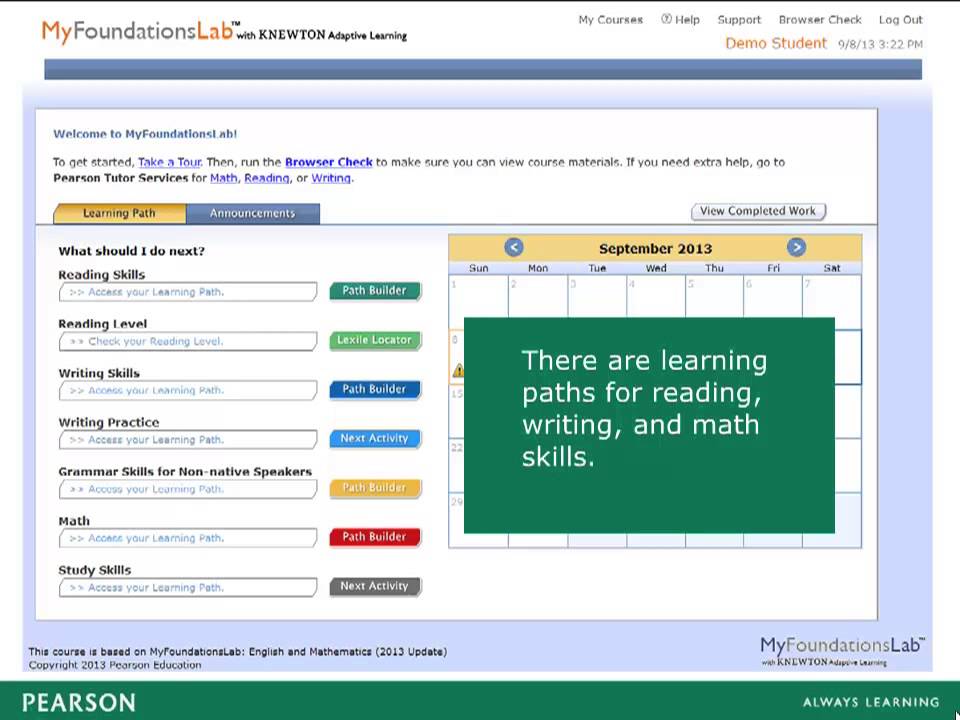The width and height of the screenshot is (960, 720).
Task: Click Writing Skills learning path field
Action: 188,391
